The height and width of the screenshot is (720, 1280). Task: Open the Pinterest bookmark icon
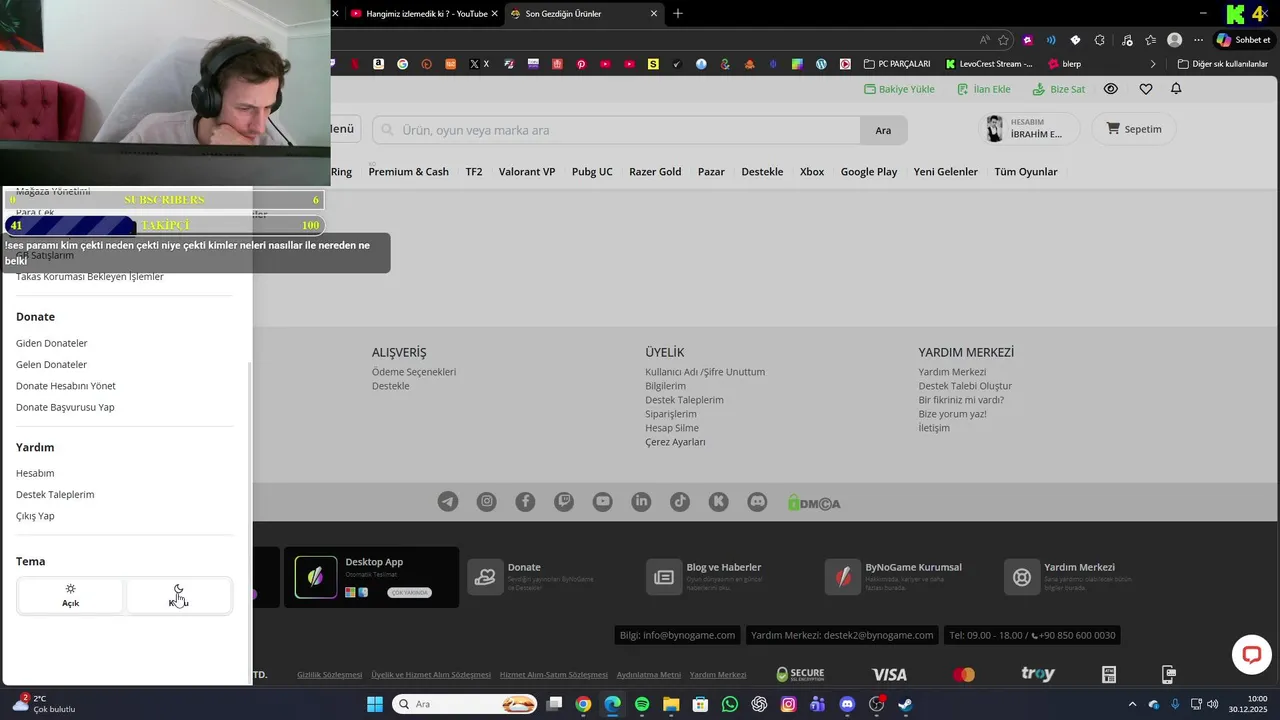click(x=581, y=64)
